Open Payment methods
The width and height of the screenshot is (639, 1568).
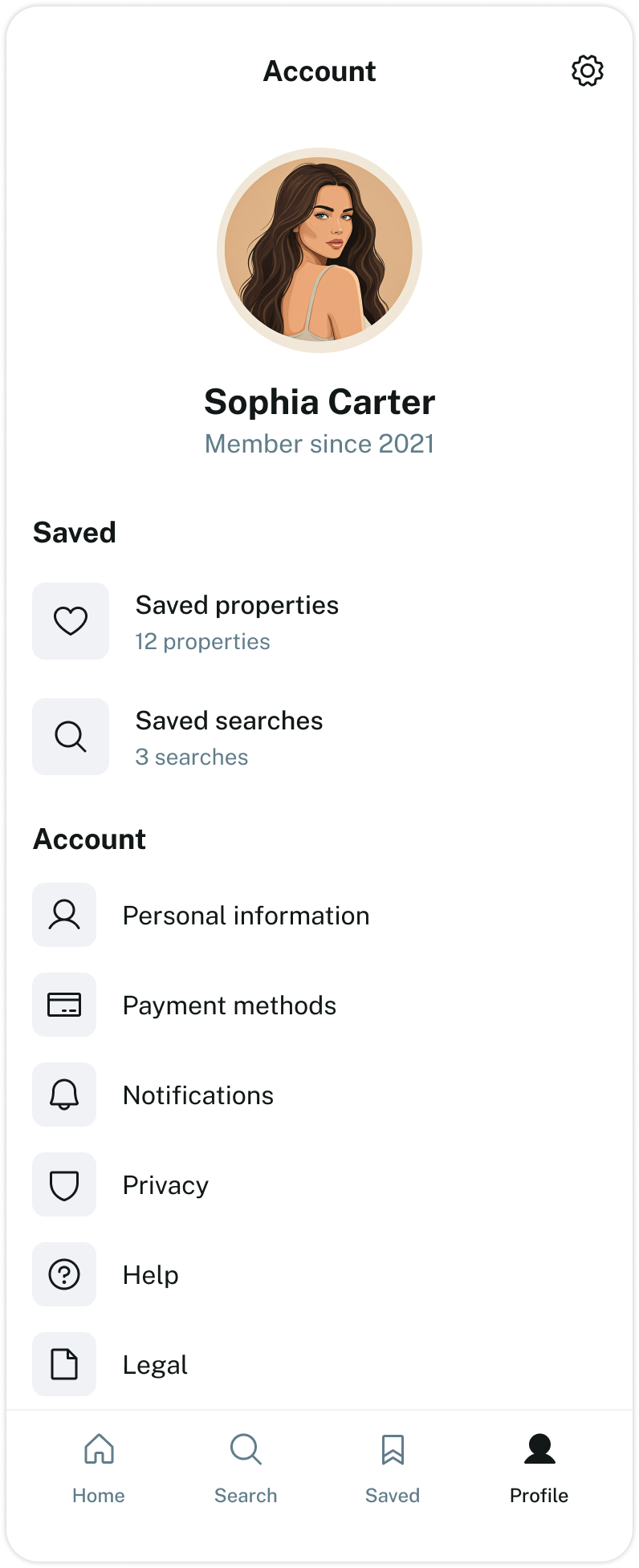319,1005
